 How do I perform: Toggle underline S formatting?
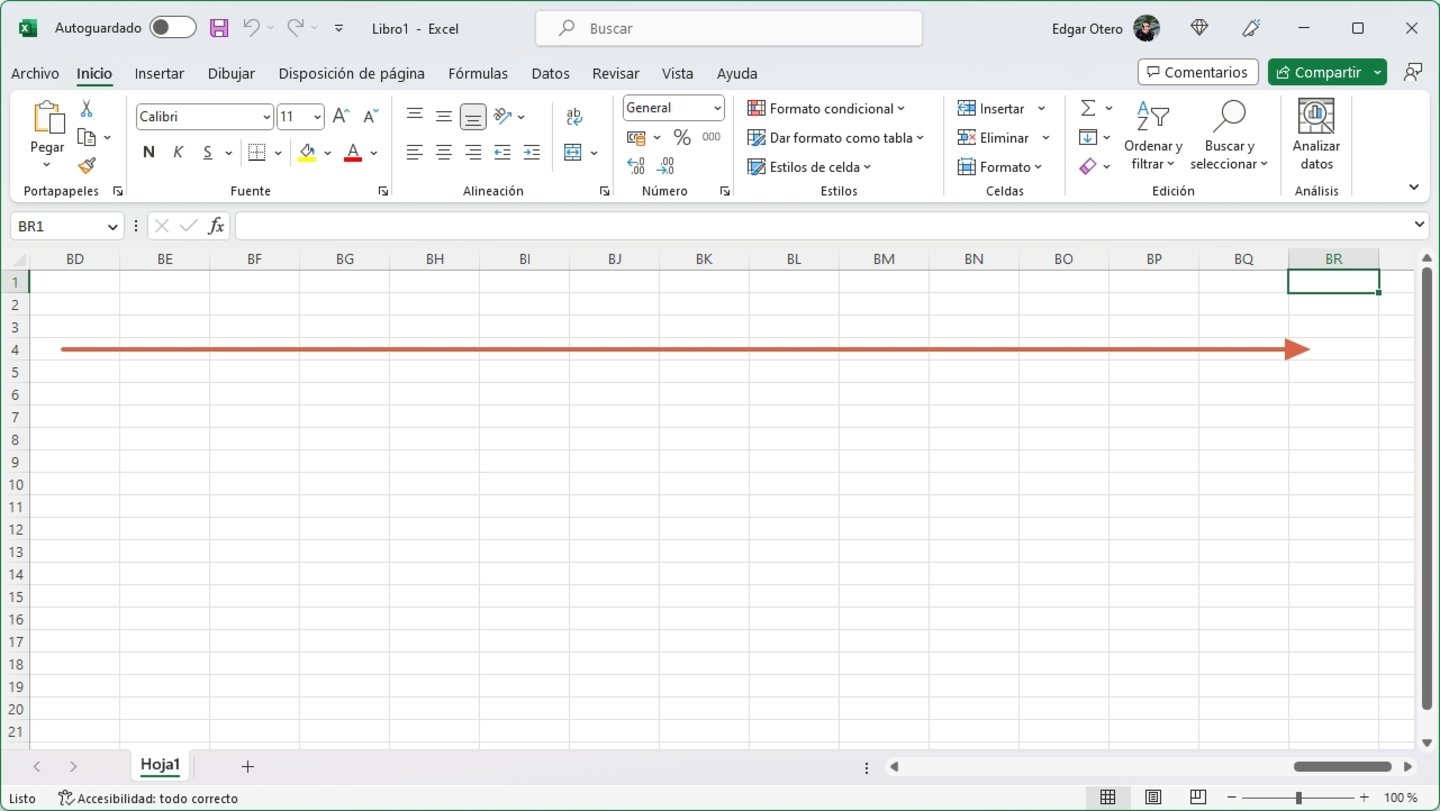tap(208, 152)
